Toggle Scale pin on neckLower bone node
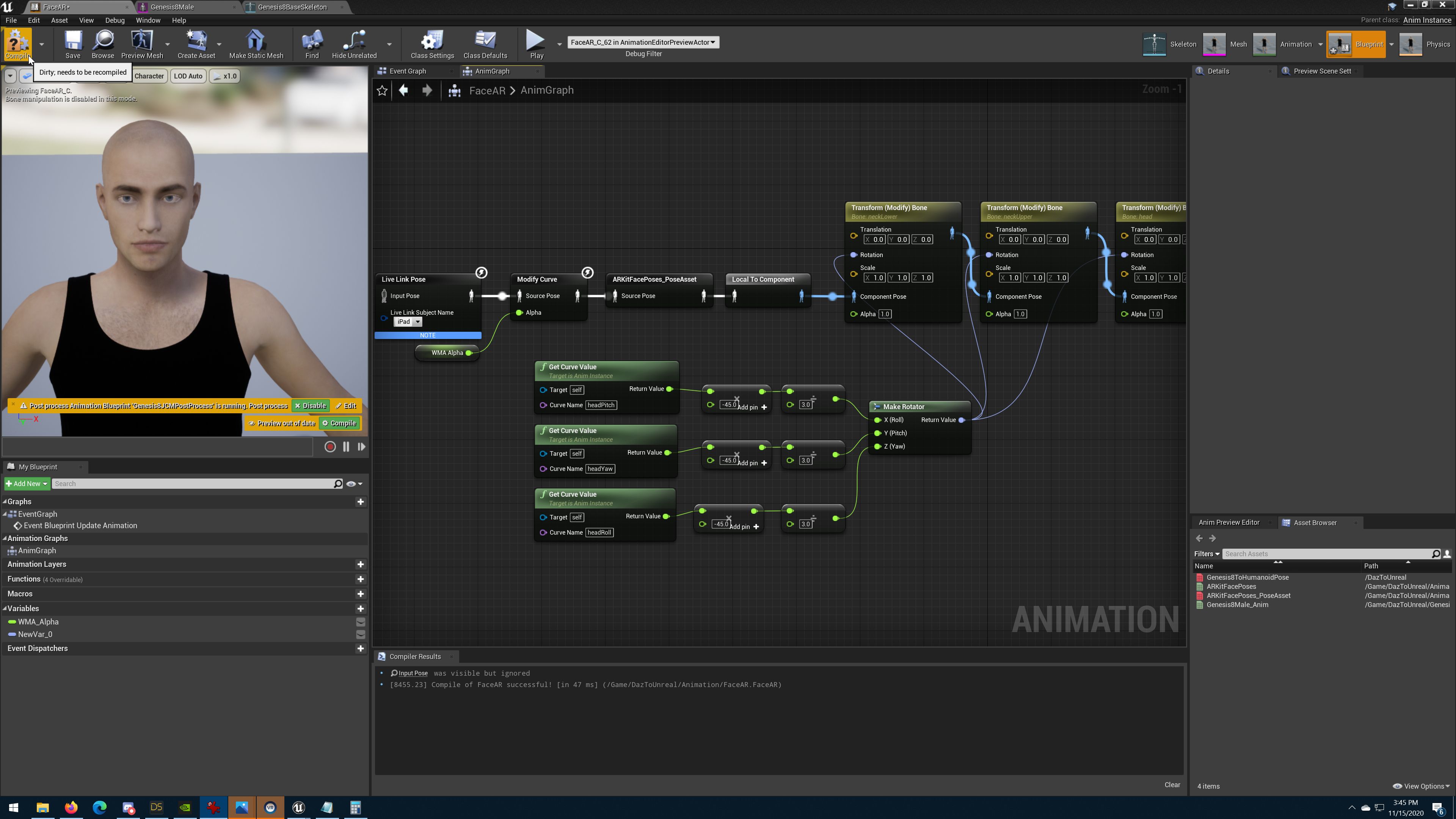Viewport: 1456px width, 819px height. point(854,274)
